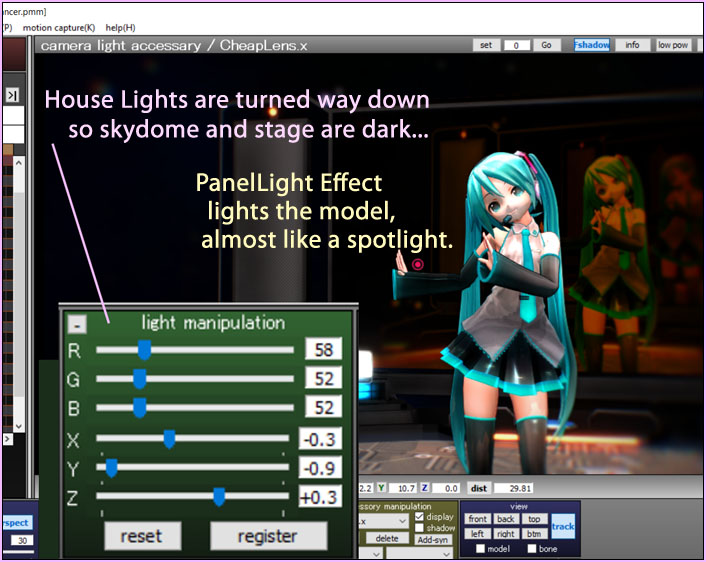Viewport: 706px width, 562px height.
Task: Click the X light direction slider
Action: (192, 438)
